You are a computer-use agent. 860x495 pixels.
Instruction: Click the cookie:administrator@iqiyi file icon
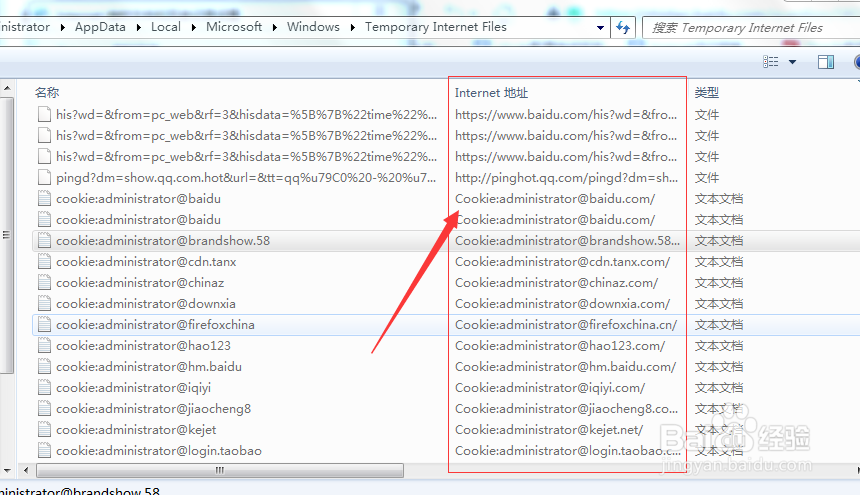coord(44,388)
